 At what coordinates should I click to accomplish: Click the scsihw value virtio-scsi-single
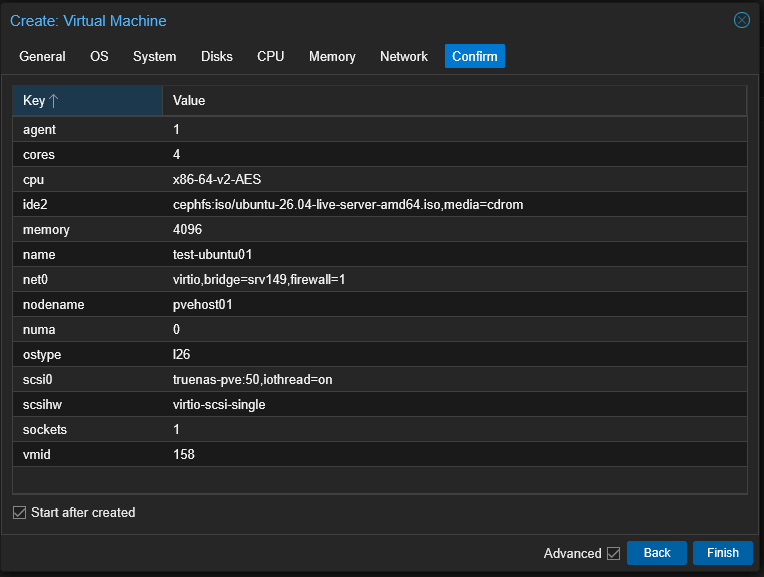click(219, 404)
